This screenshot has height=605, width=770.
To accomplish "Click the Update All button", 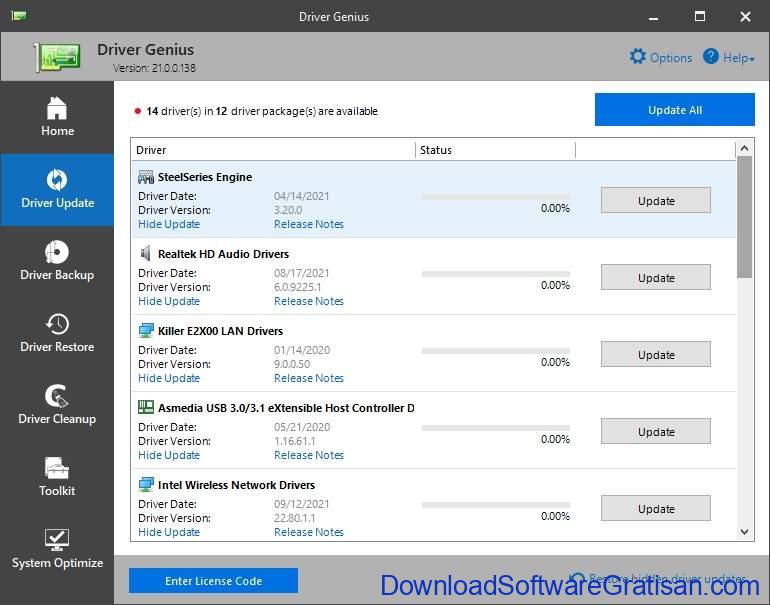I will pos(675,110).
